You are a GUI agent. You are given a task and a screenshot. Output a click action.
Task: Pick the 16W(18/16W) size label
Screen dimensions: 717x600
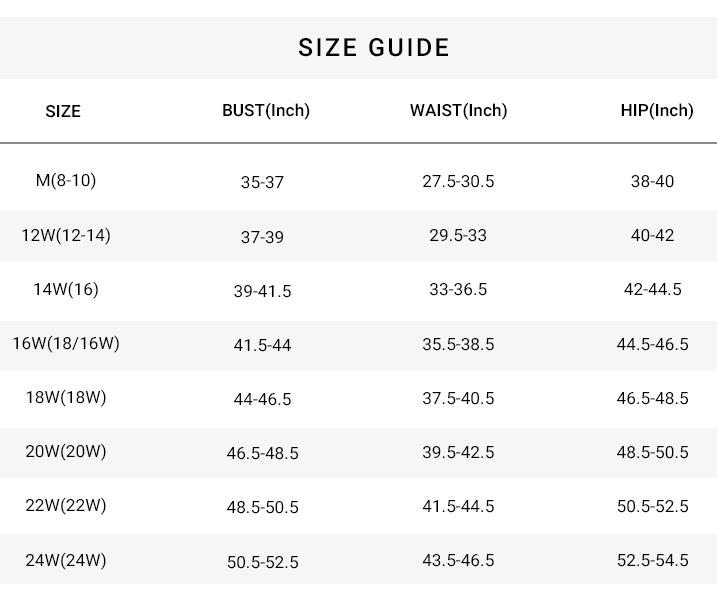pos(66,343)
